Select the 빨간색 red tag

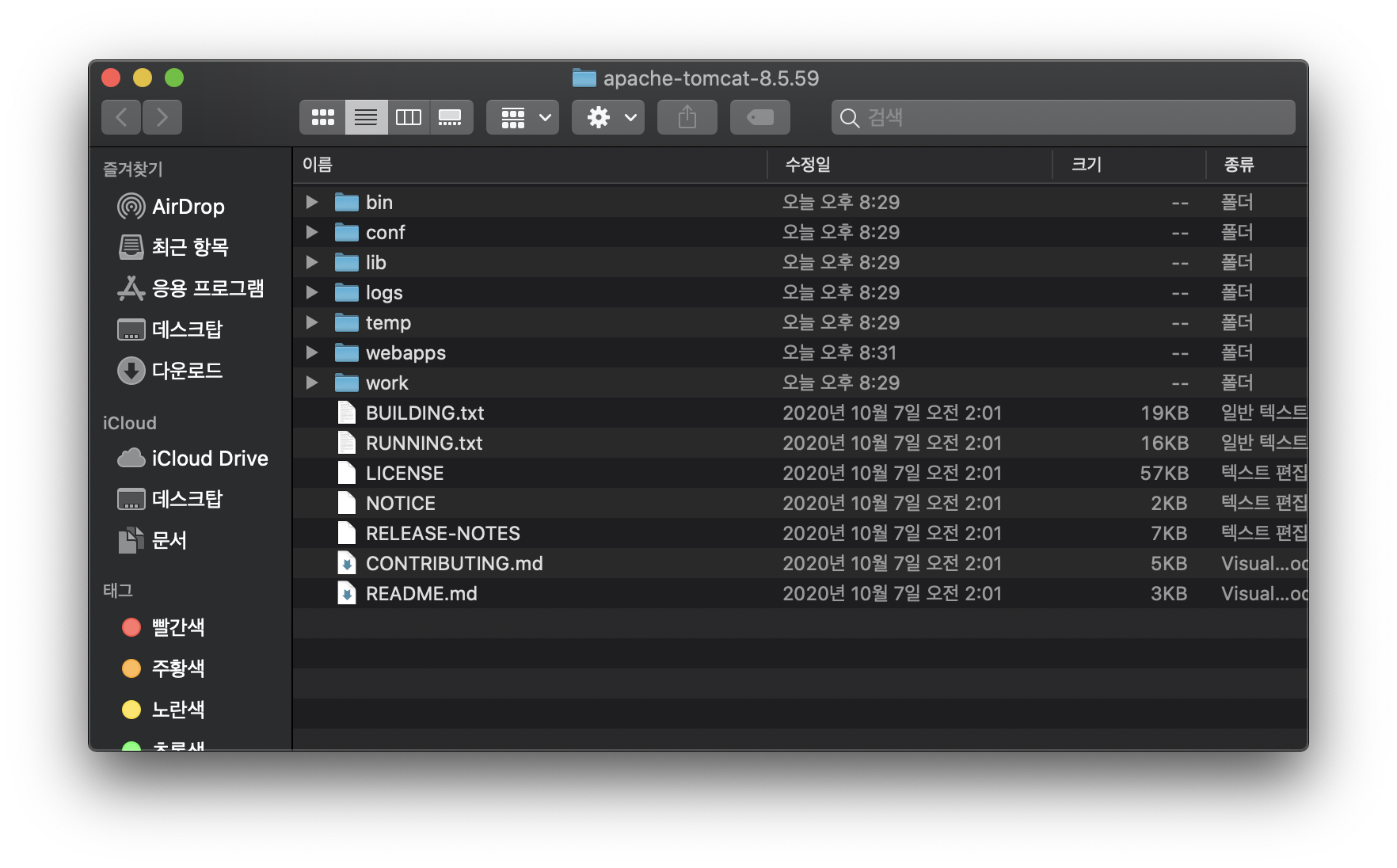pos(163,627)
